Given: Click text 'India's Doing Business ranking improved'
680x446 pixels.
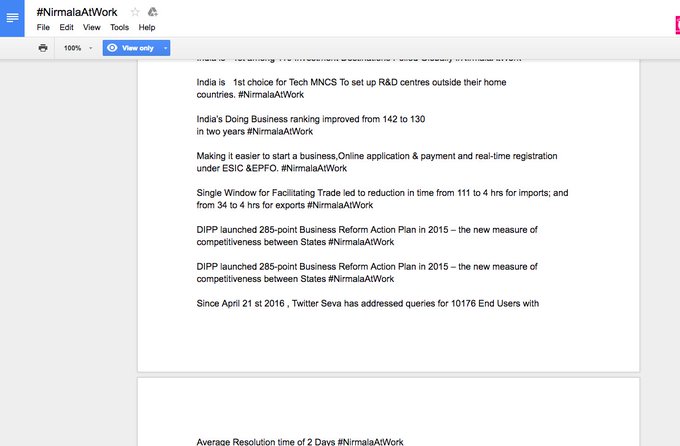Looking at the screenshot, I should pyautogui.click(x=278, y=119).
